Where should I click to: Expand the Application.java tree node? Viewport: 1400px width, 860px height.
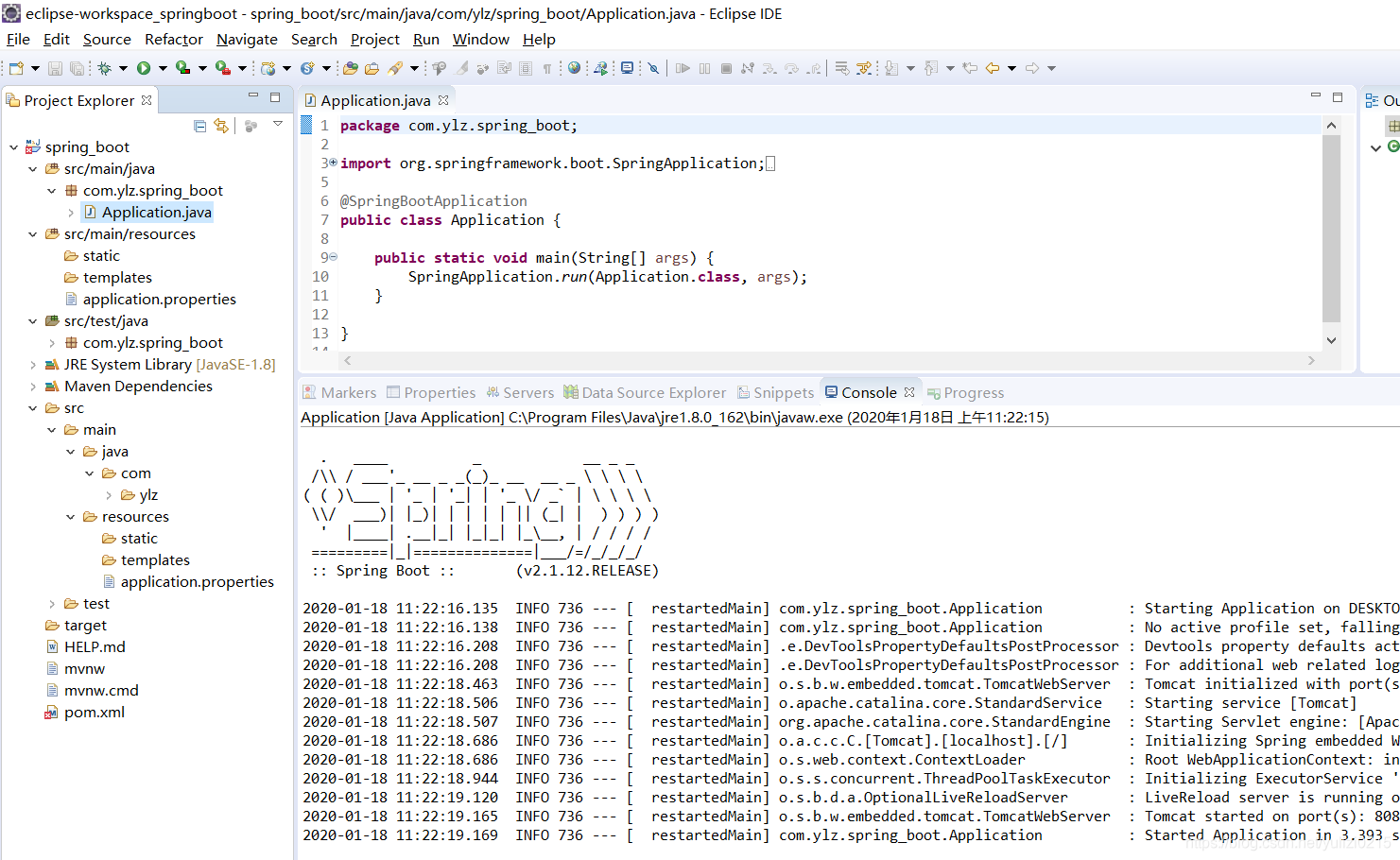(x=71, y=213)
